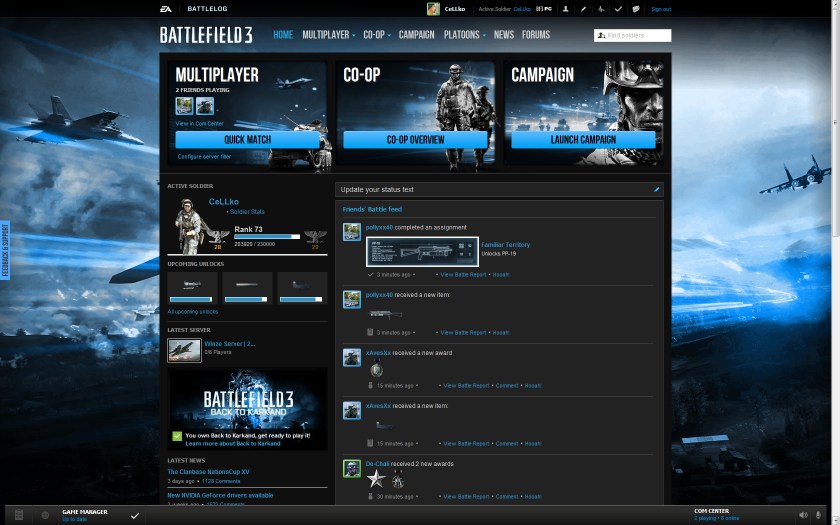The image size is (840, 525).
Task: Click the Game Manager checkmark icon
Action: [x=135, y=515]
